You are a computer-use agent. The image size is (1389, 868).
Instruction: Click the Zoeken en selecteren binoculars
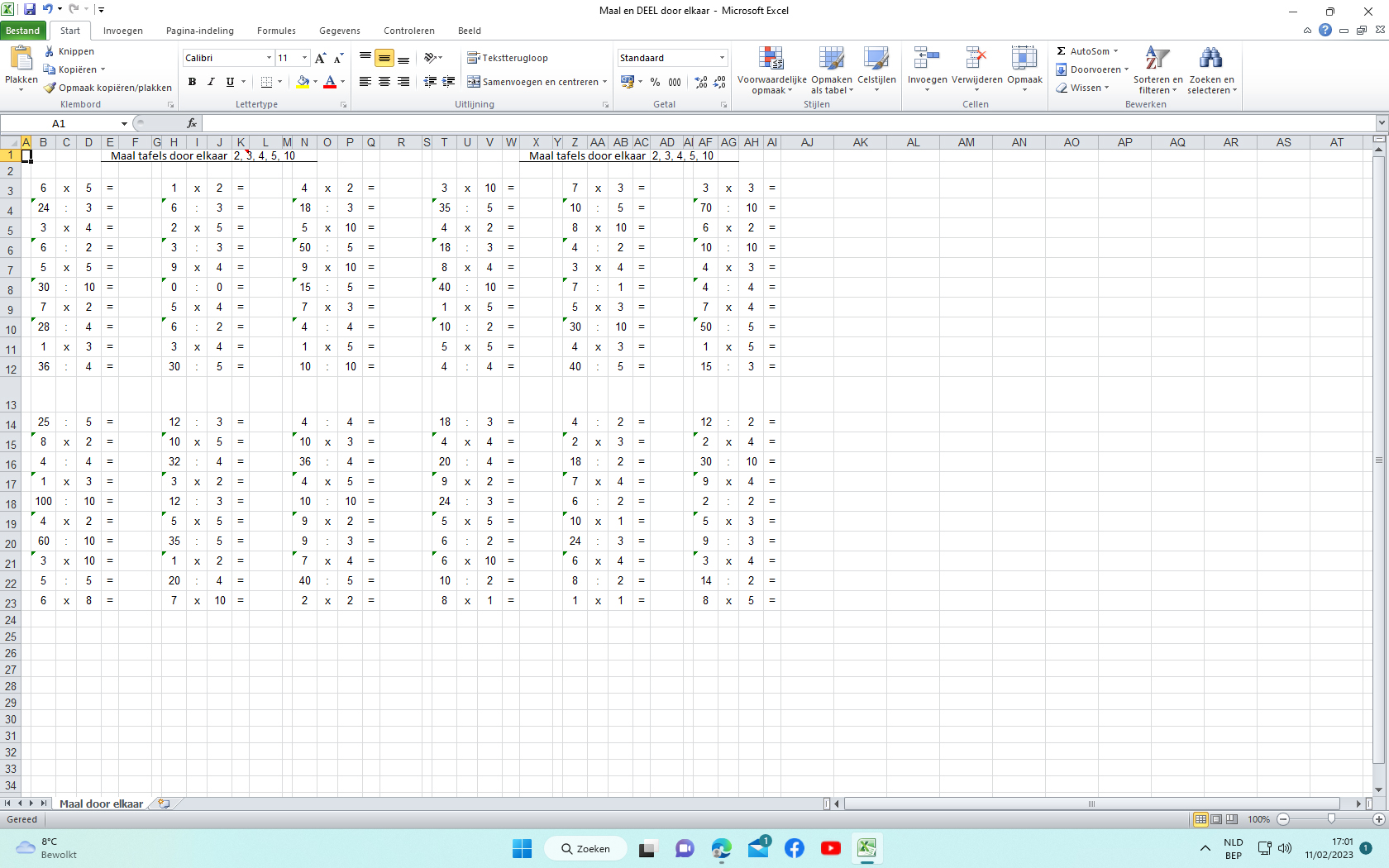point(1210,60)
